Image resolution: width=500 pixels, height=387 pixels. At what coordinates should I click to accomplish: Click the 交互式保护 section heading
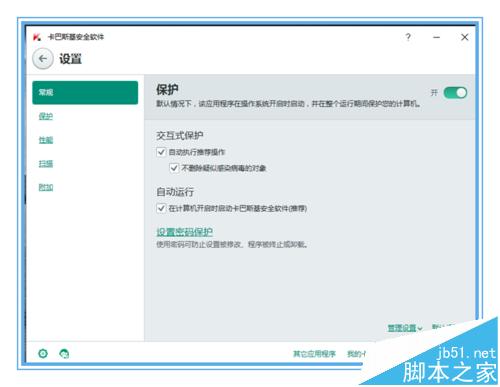coord(180,135)
